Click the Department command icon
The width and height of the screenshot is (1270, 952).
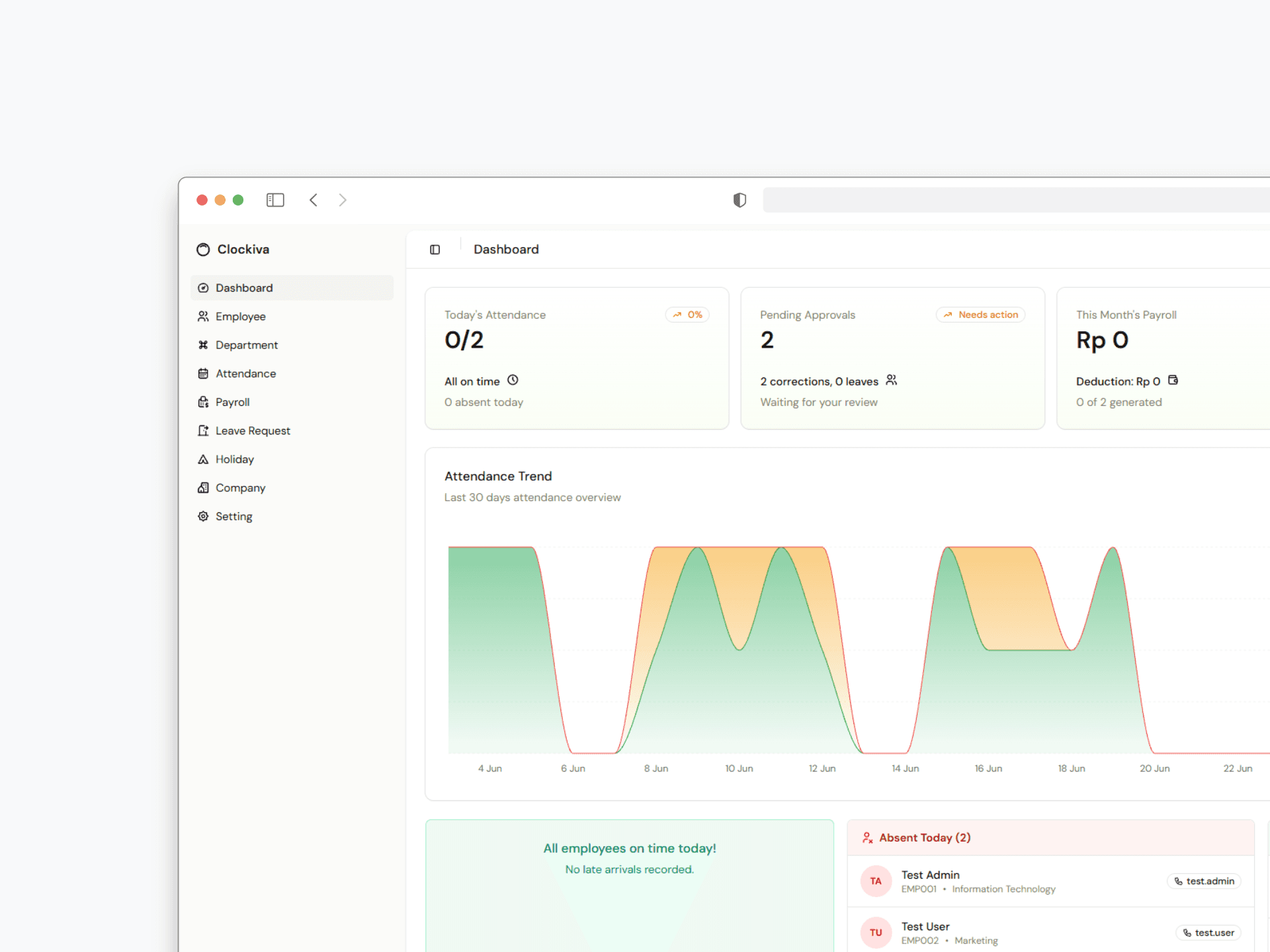pos(203,345)
